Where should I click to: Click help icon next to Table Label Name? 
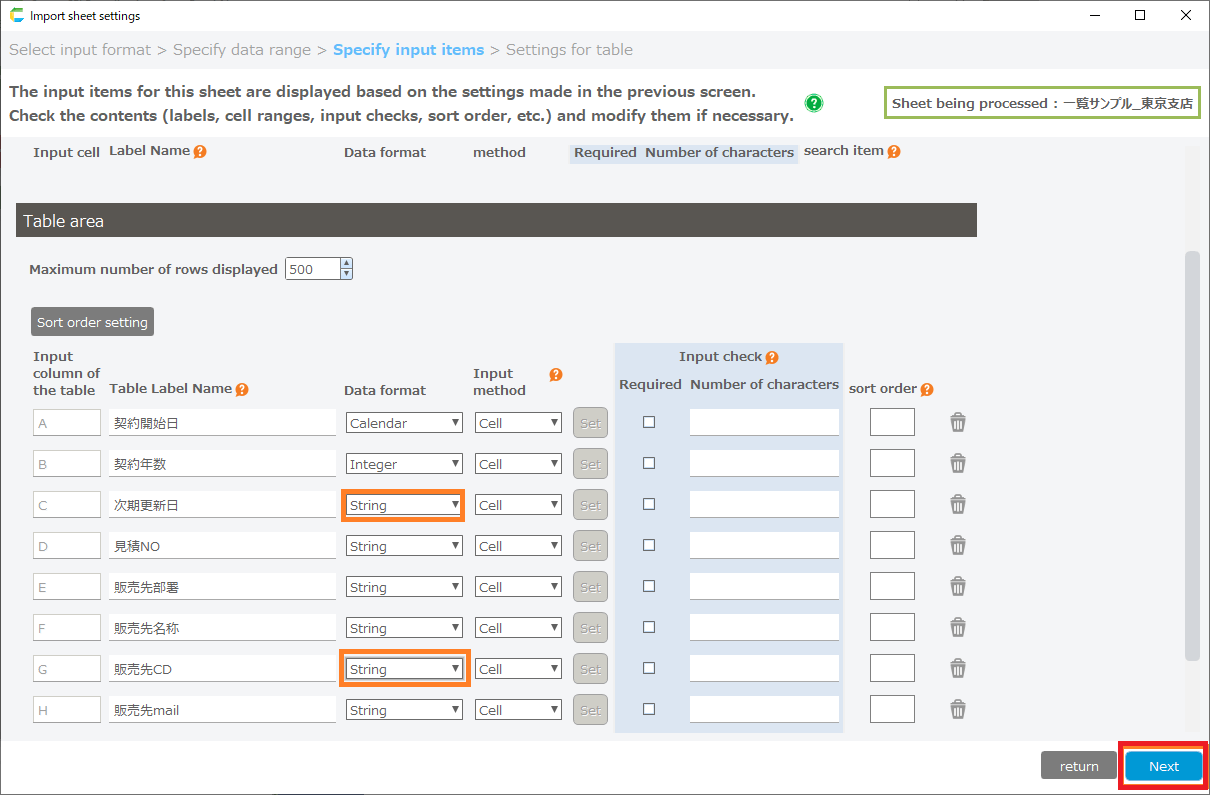pyautogui.click(x=242, y=390)
